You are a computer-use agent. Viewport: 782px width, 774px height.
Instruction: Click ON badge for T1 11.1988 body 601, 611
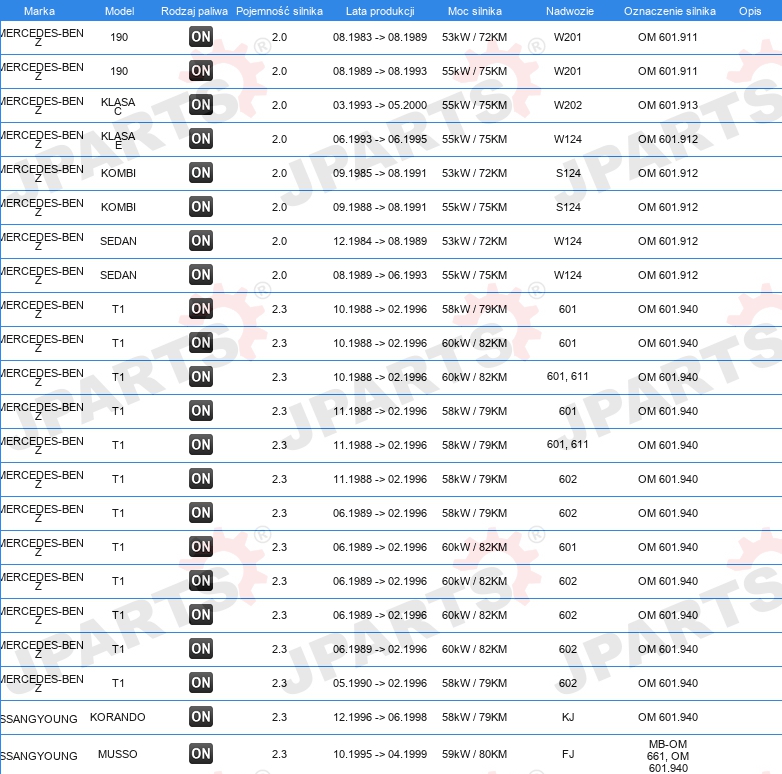pyautogui.click(x=201, y=445)
